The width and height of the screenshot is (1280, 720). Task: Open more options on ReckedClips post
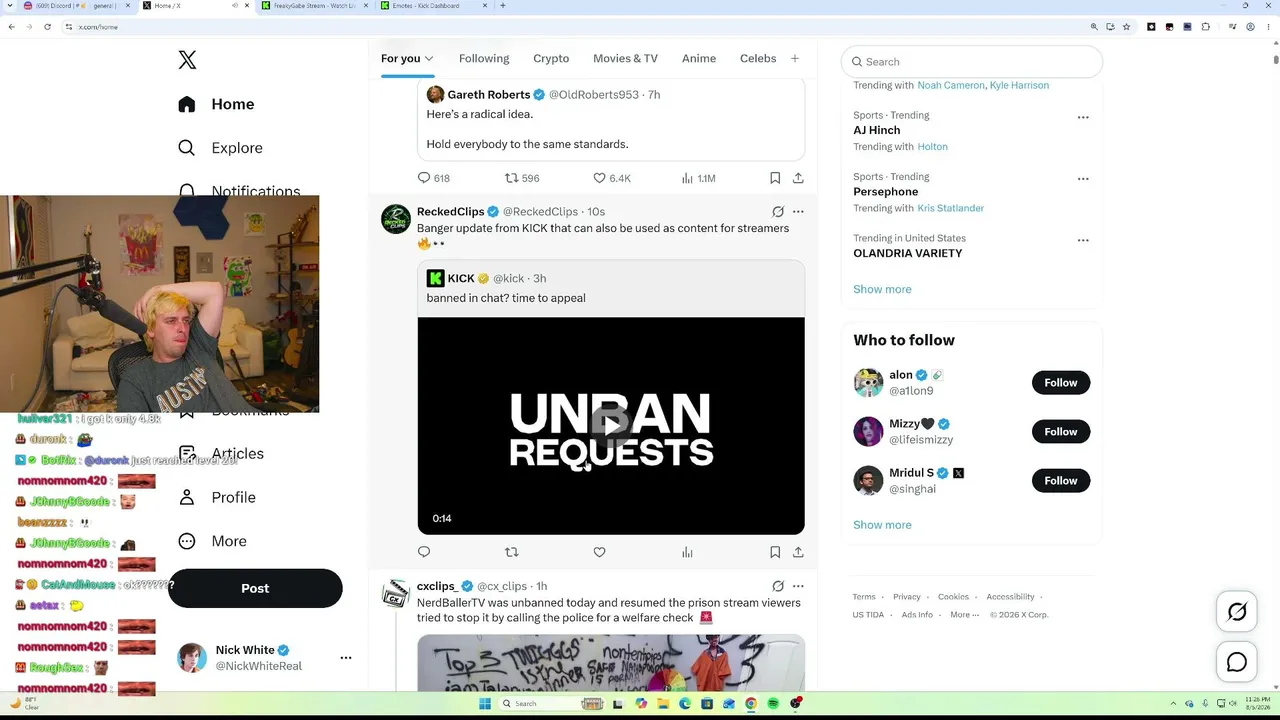pos(798,212)
